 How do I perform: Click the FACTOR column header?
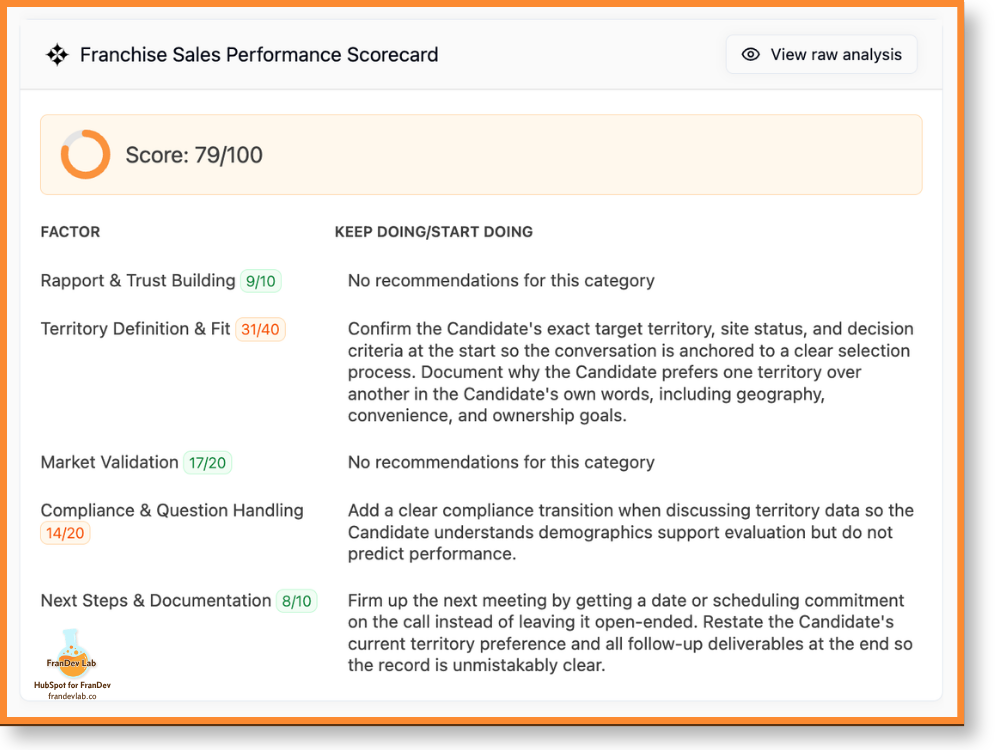[x=70, y=232]
